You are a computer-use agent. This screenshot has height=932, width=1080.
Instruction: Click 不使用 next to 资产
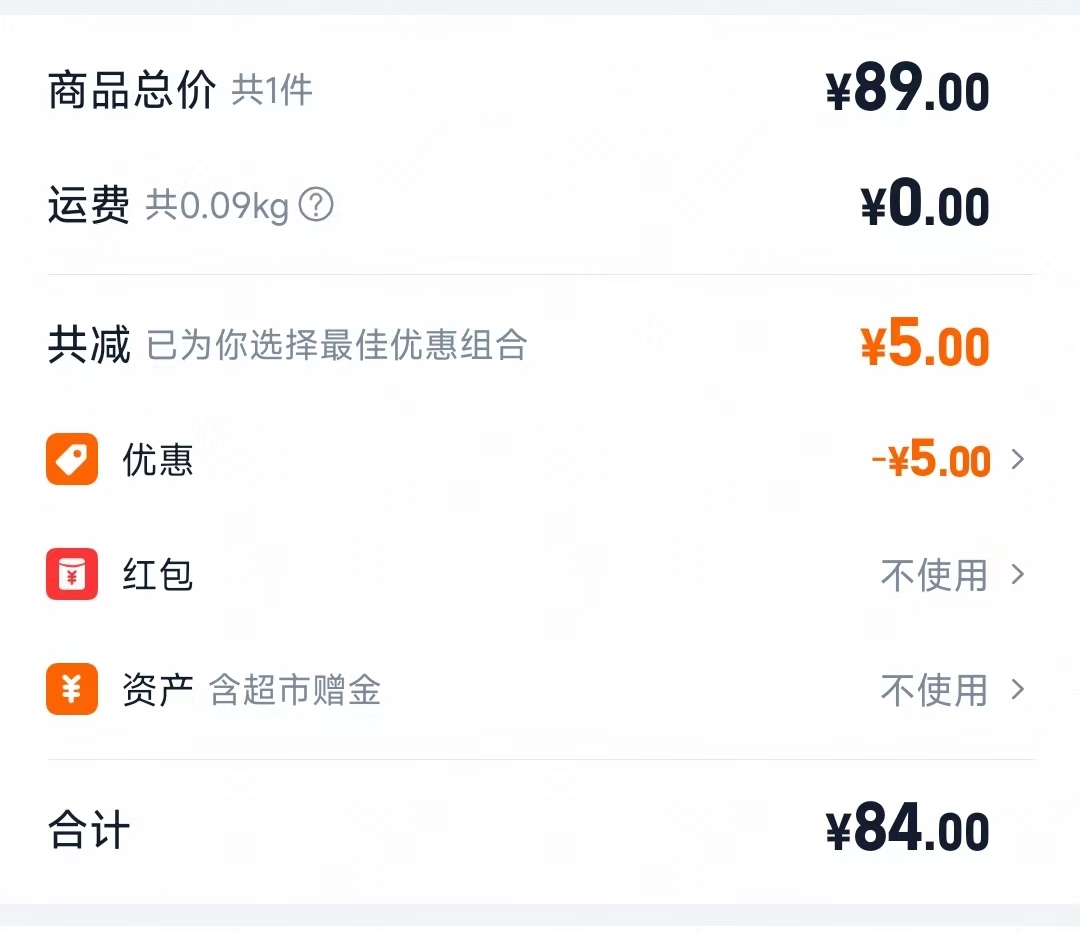coord(933,690)
